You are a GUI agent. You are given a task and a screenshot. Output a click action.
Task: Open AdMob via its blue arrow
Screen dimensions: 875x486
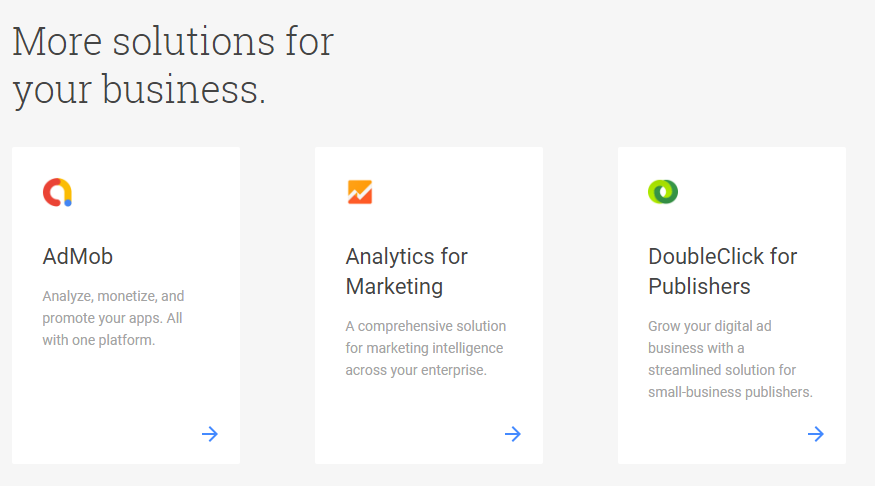click(210, 434)
